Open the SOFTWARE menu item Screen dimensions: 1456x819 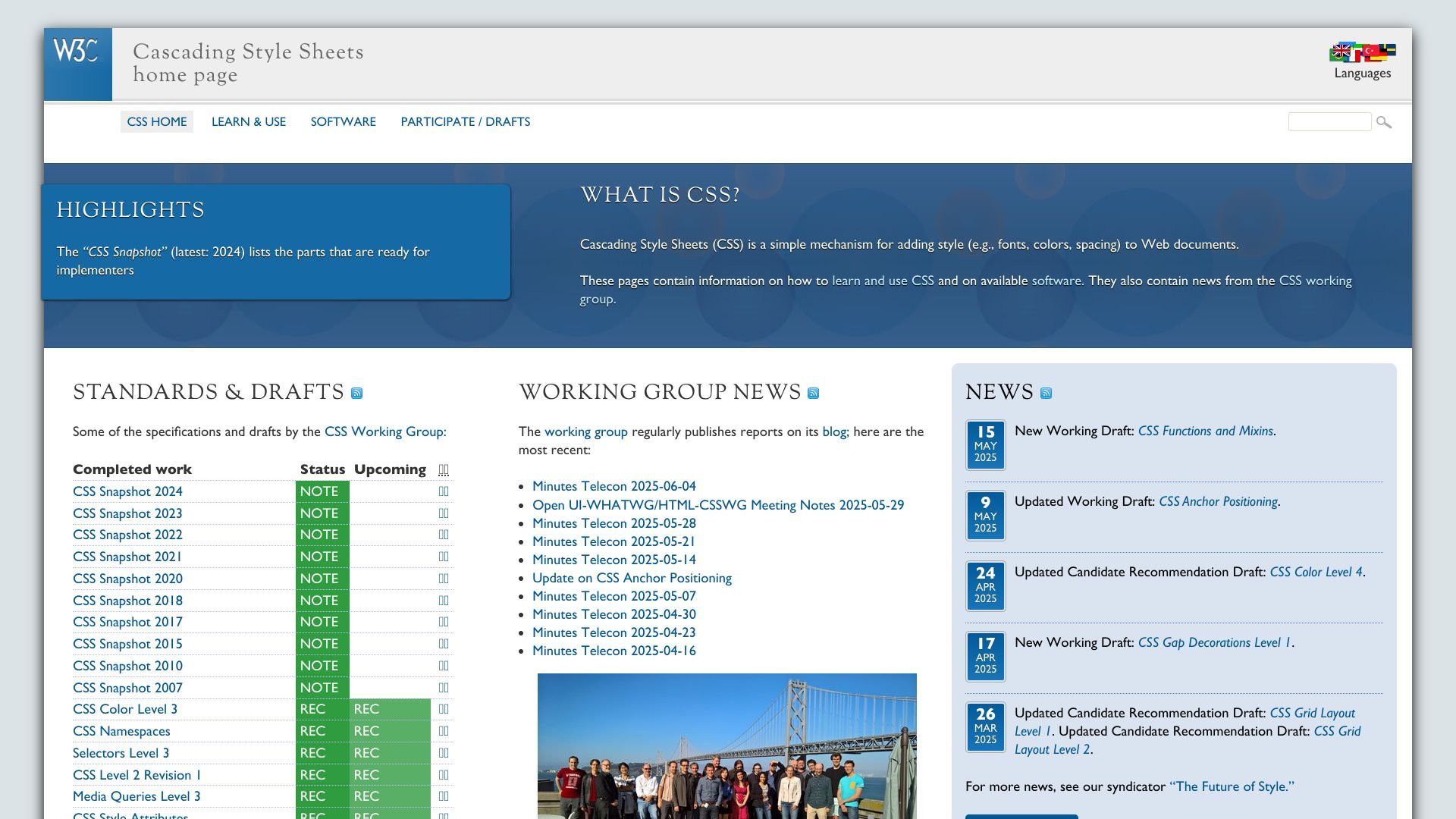pyautogui.click(x=343, y=121)
